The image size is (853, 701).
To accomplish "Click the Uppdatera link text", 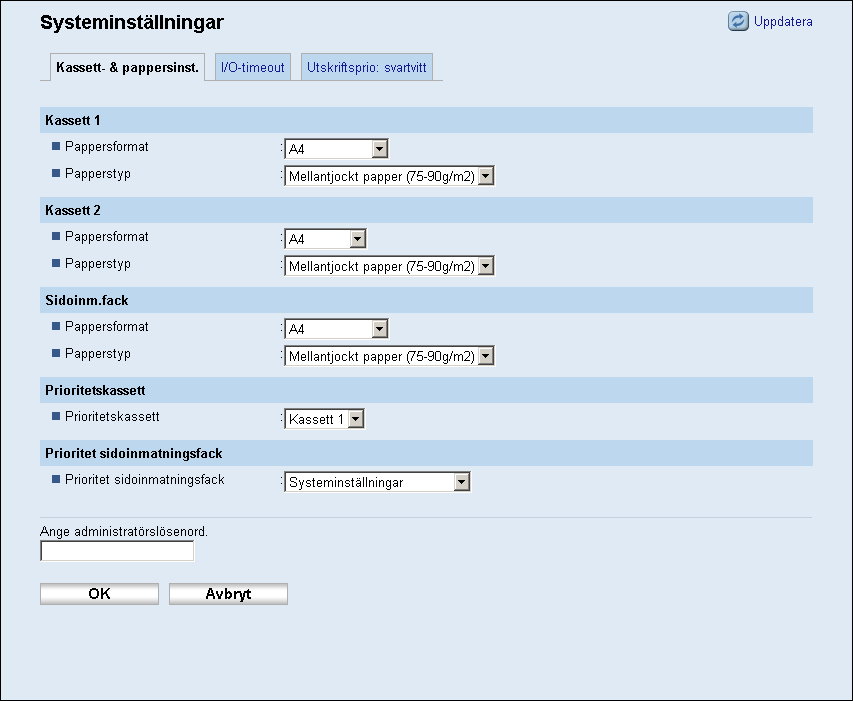I will 783,22.
